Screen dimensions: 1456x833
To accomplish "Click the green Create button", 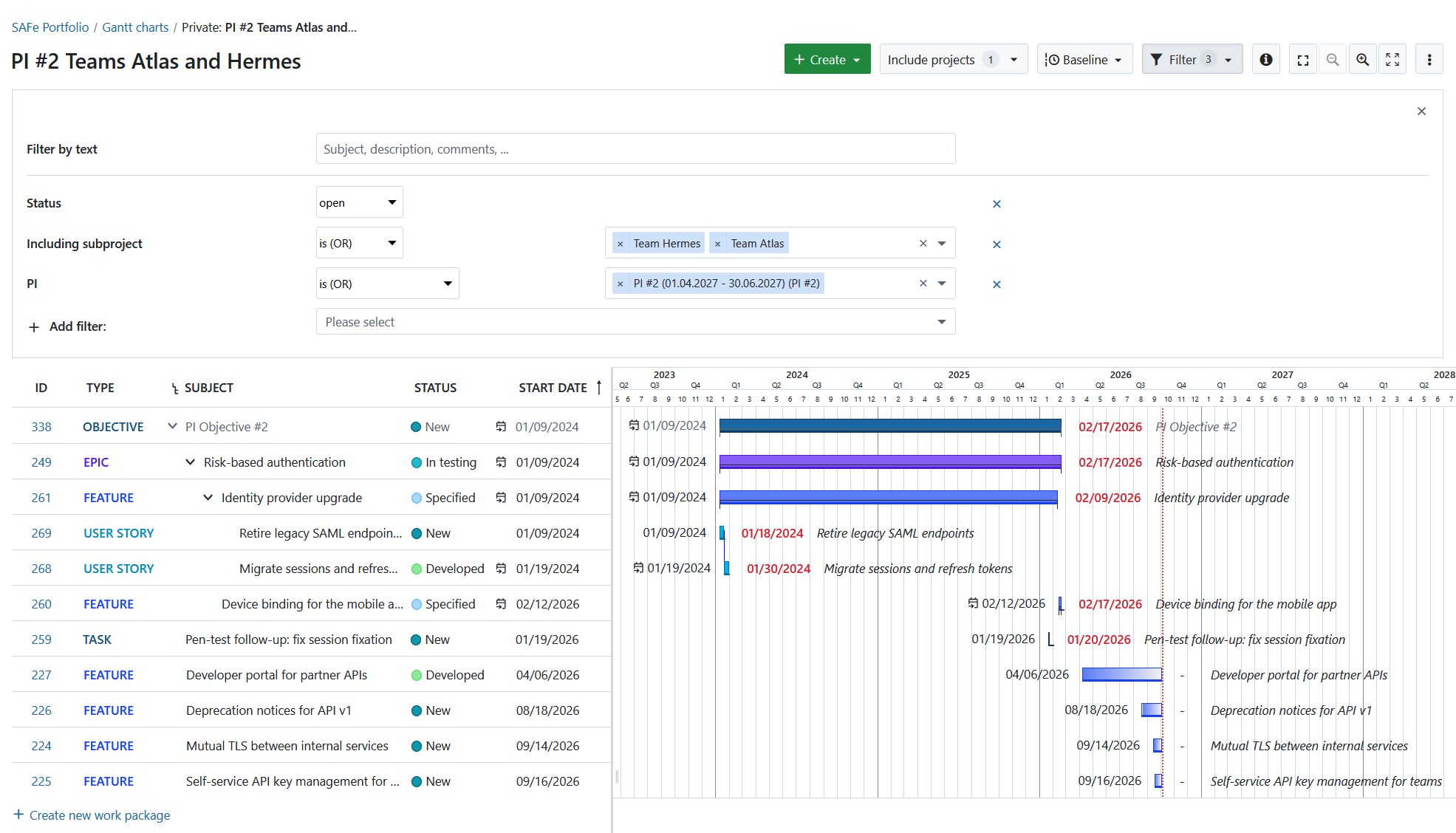I will coord(827,60).
